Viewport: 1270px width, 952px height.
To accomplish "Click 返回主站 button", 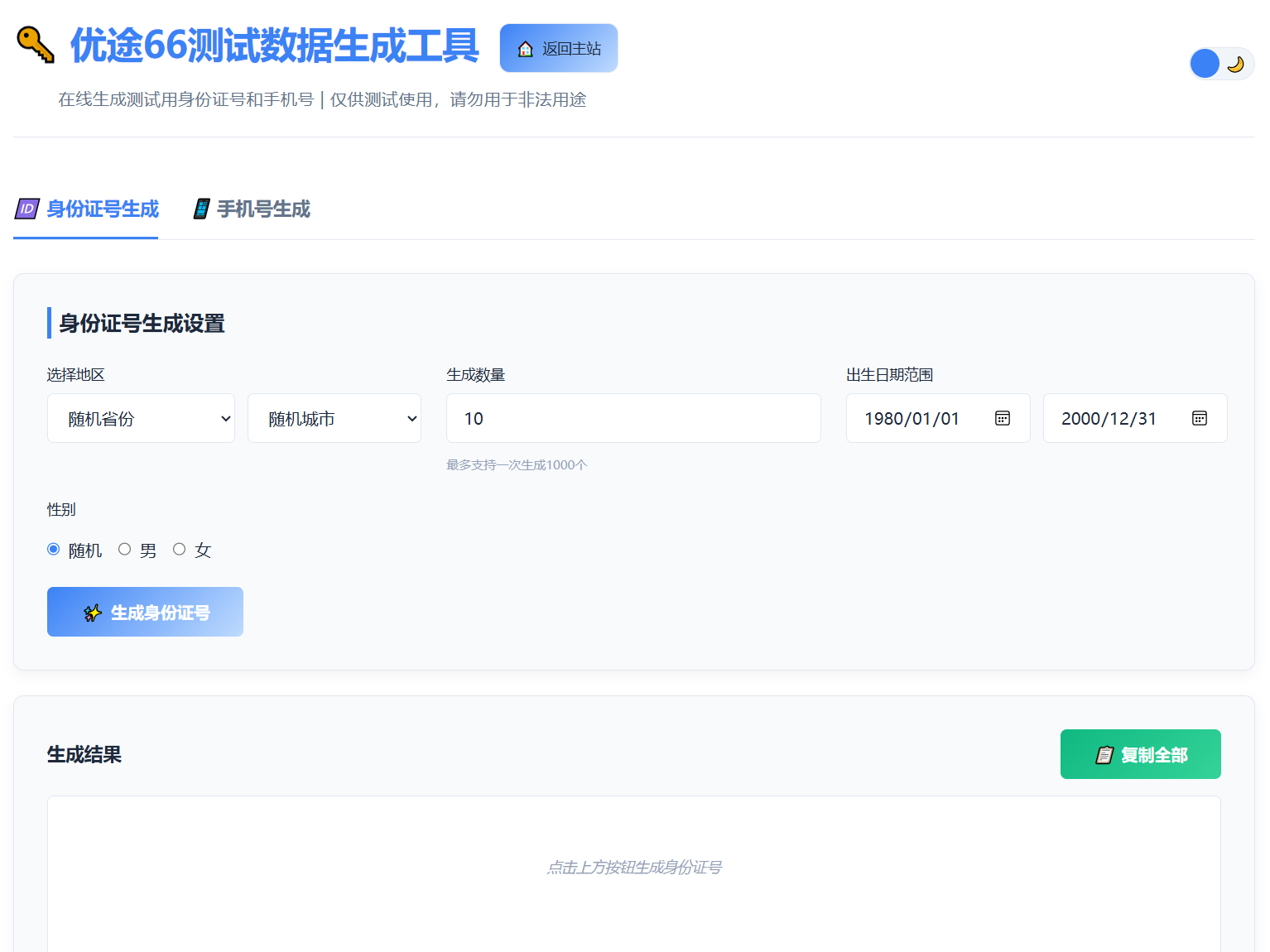I will tap(559, 48).
